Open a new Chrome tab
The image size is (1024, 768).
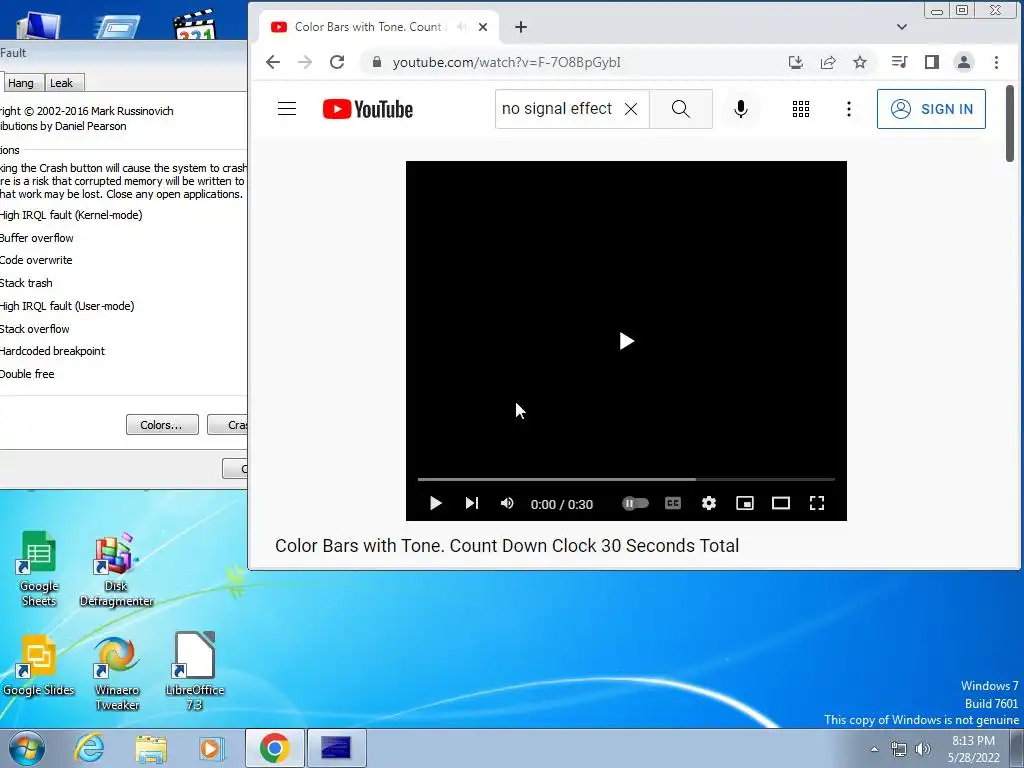pos(520,27)
